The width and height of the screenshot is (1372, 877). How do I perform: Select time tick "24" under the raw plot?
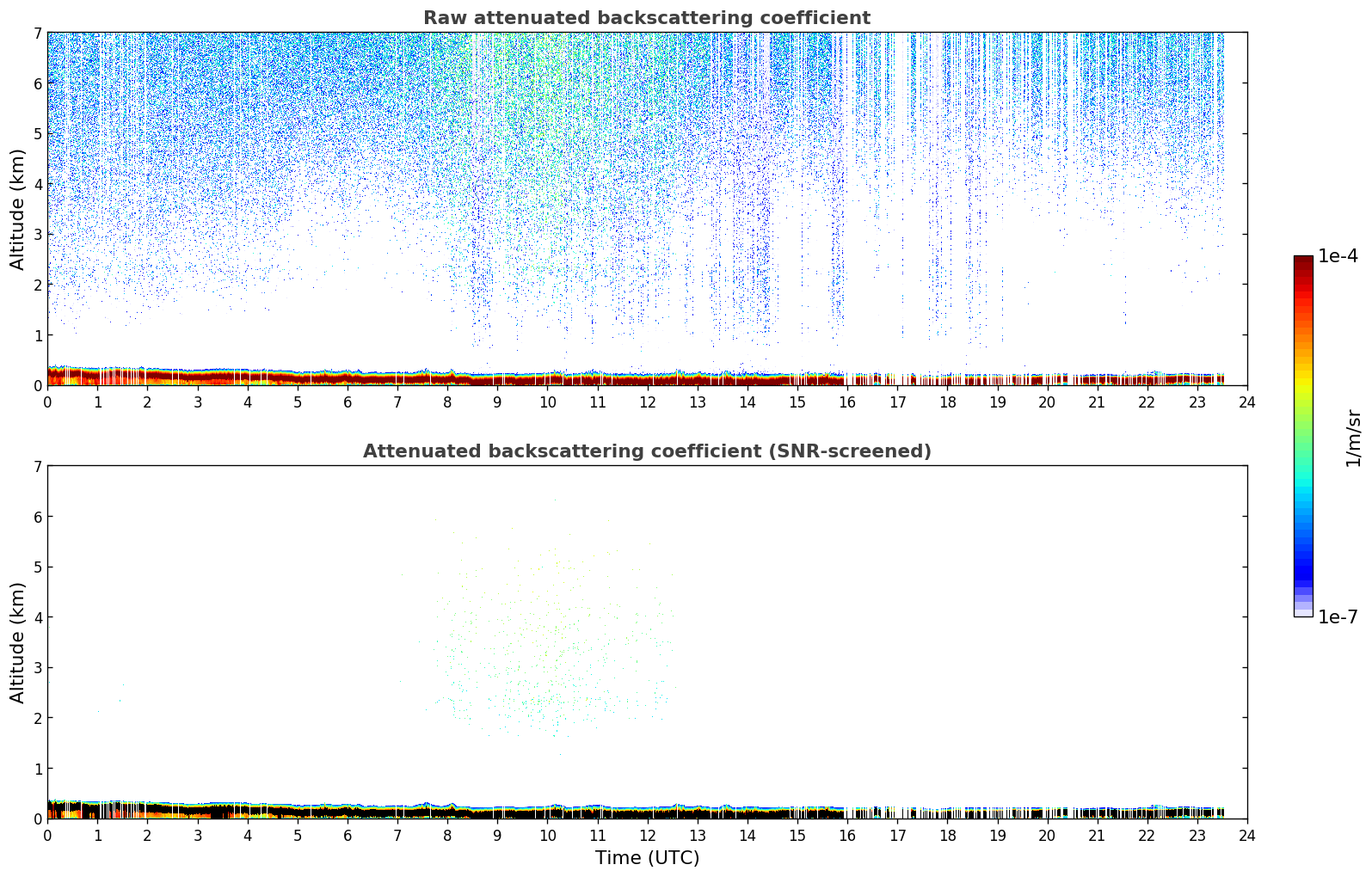click(x=1247, y=402)
